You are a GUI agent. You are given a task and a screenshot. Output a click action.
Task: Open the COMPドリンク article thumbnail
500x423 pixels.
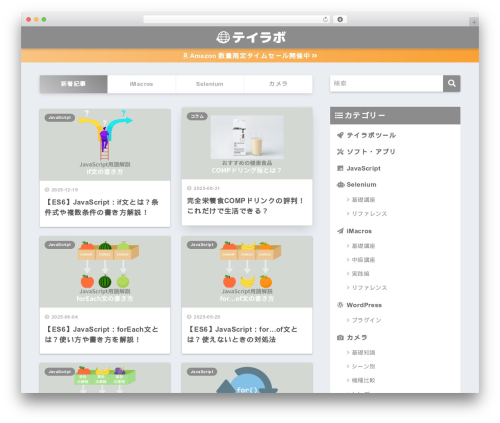(x=247, y=144)
